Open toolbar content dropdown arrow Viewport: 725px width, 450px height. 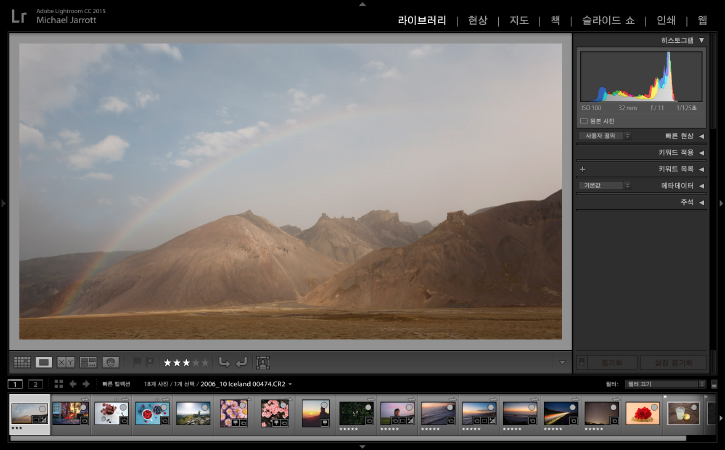click(562, 363)
